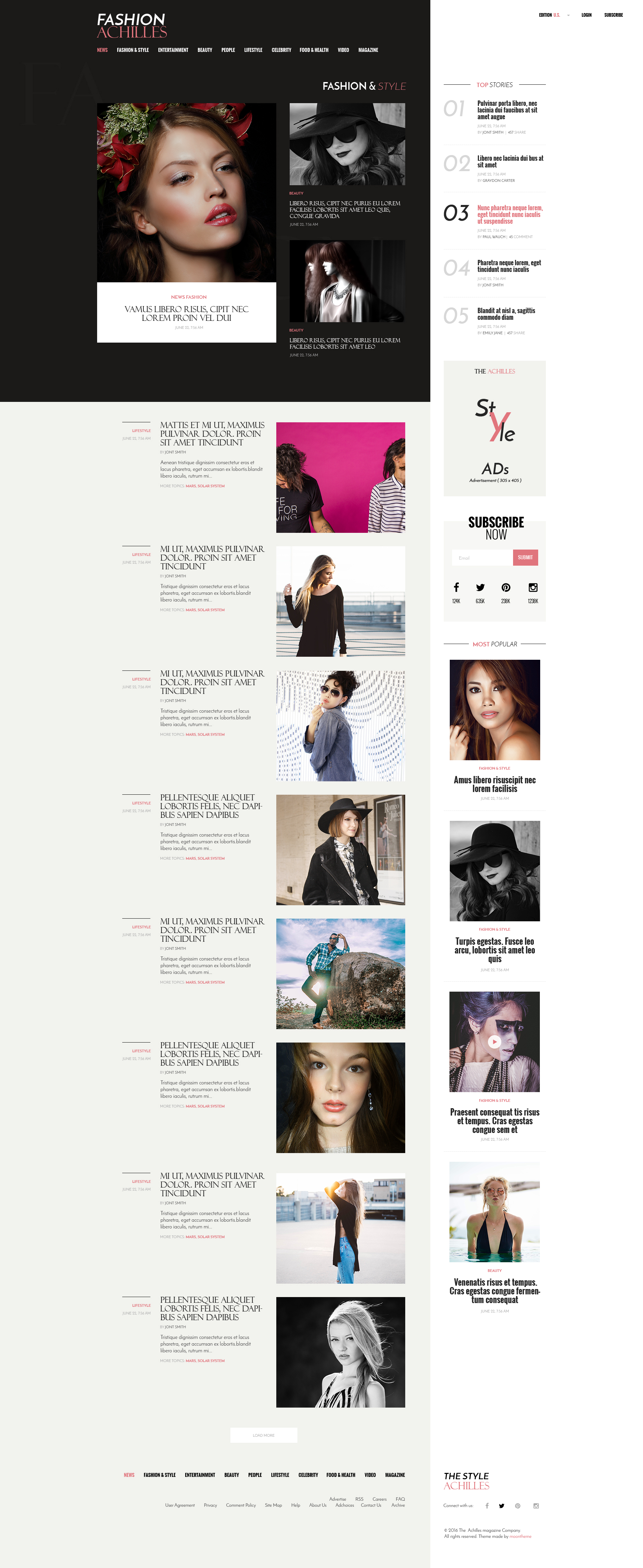Click the Load More button
This screenshot has height=1568, width=643.
[x=264, y=1435]
